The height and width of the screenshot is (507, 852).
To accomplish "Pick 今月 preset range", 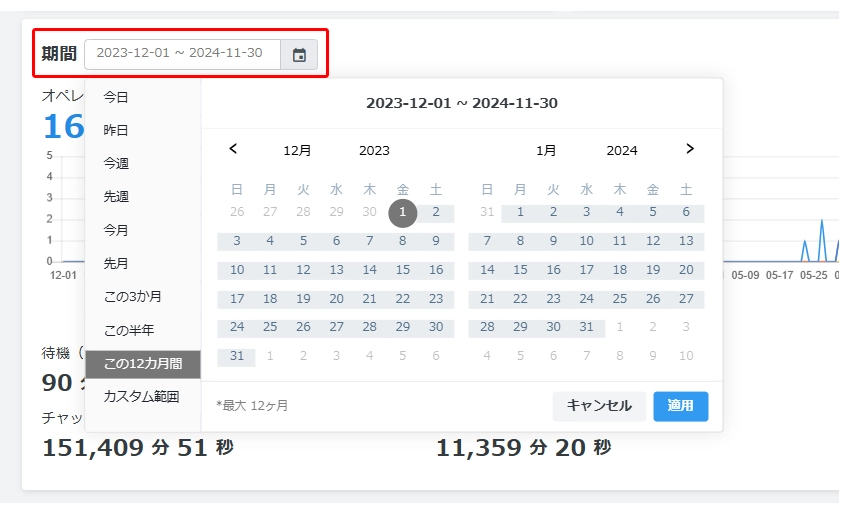I will point(143,230).
